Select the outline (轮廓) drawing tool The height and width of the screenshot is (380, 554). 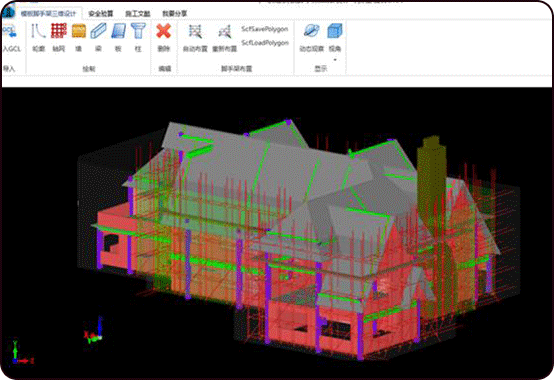(x=38, y=31)
